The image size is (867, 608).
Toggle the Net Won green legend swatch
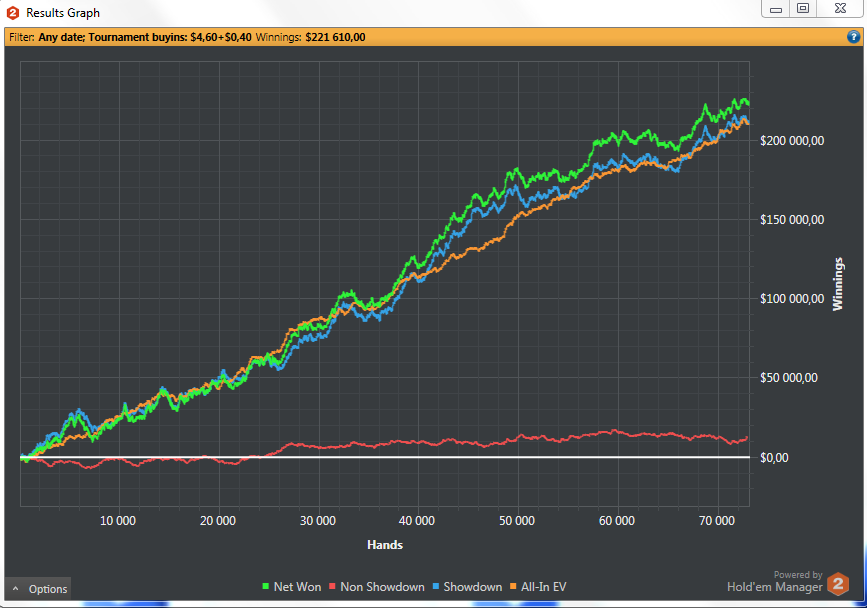coord(265,586)
